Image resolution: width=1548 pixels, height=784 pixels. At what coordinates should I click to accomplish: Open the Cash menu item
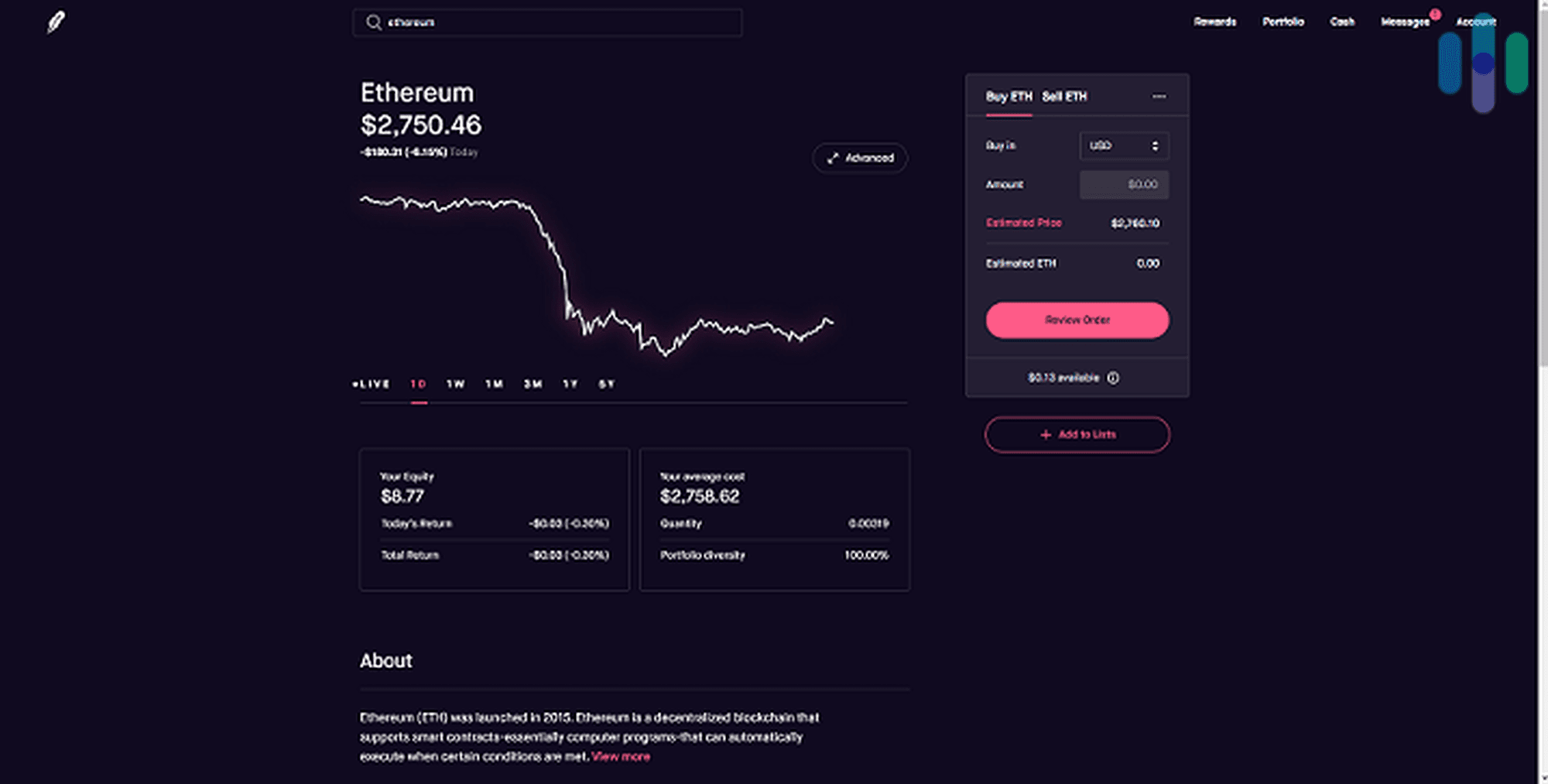pos(1342,22)
